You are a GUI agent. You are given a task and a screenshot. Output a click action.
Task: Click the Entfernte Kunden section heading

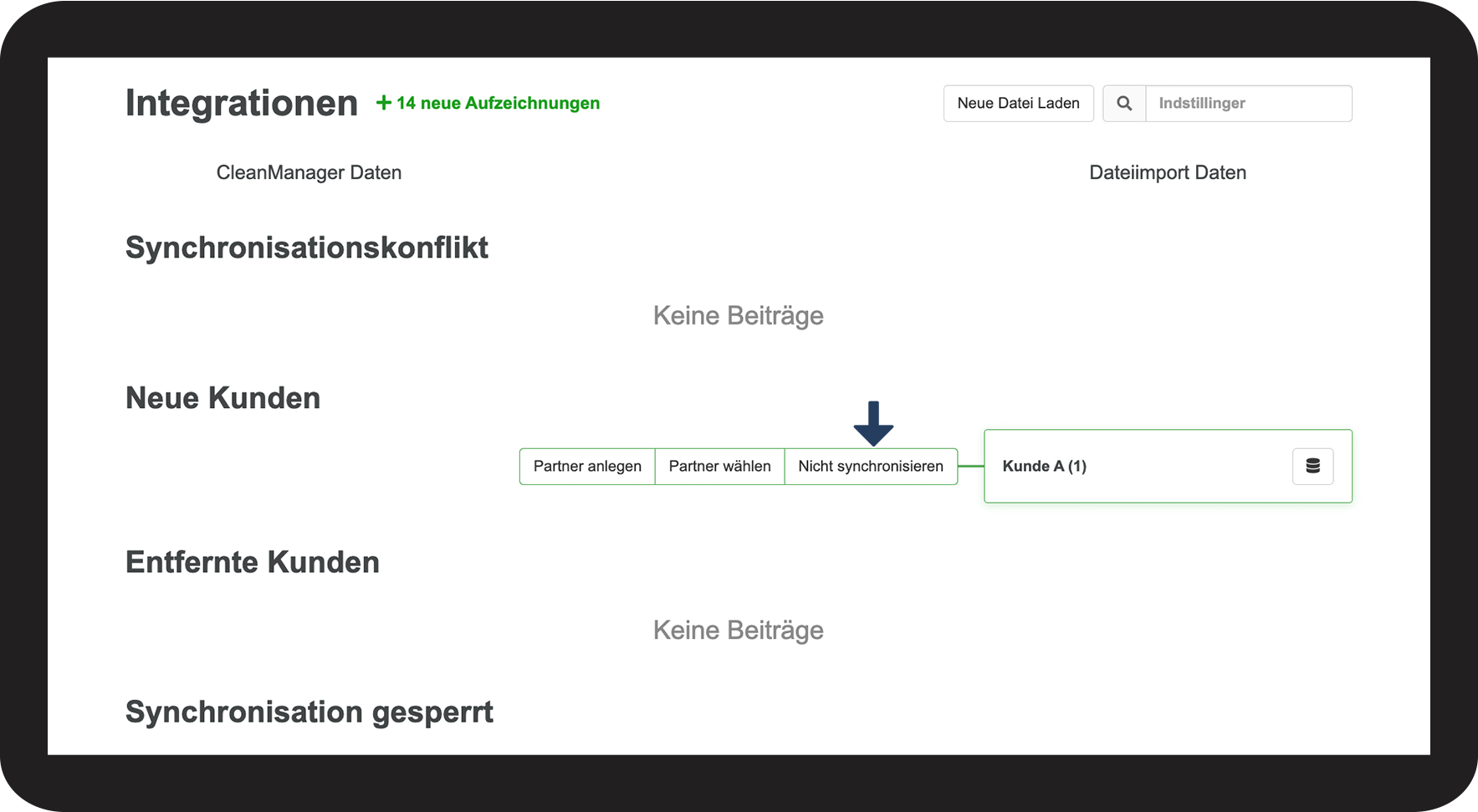(253, 563)
